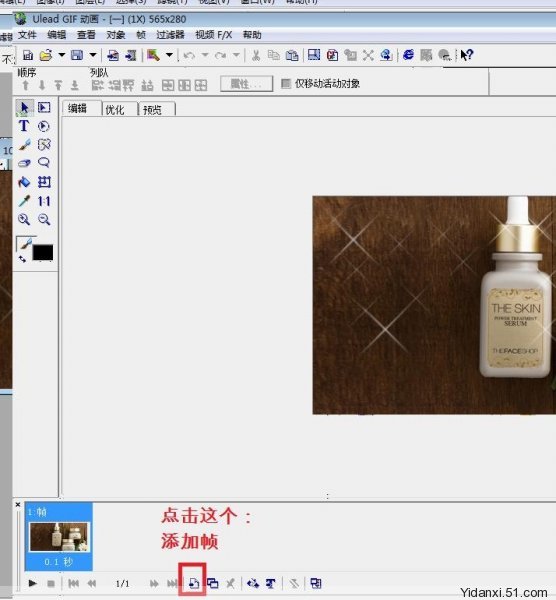Open the dropdown beside the image editor icon

click(169, 55)
